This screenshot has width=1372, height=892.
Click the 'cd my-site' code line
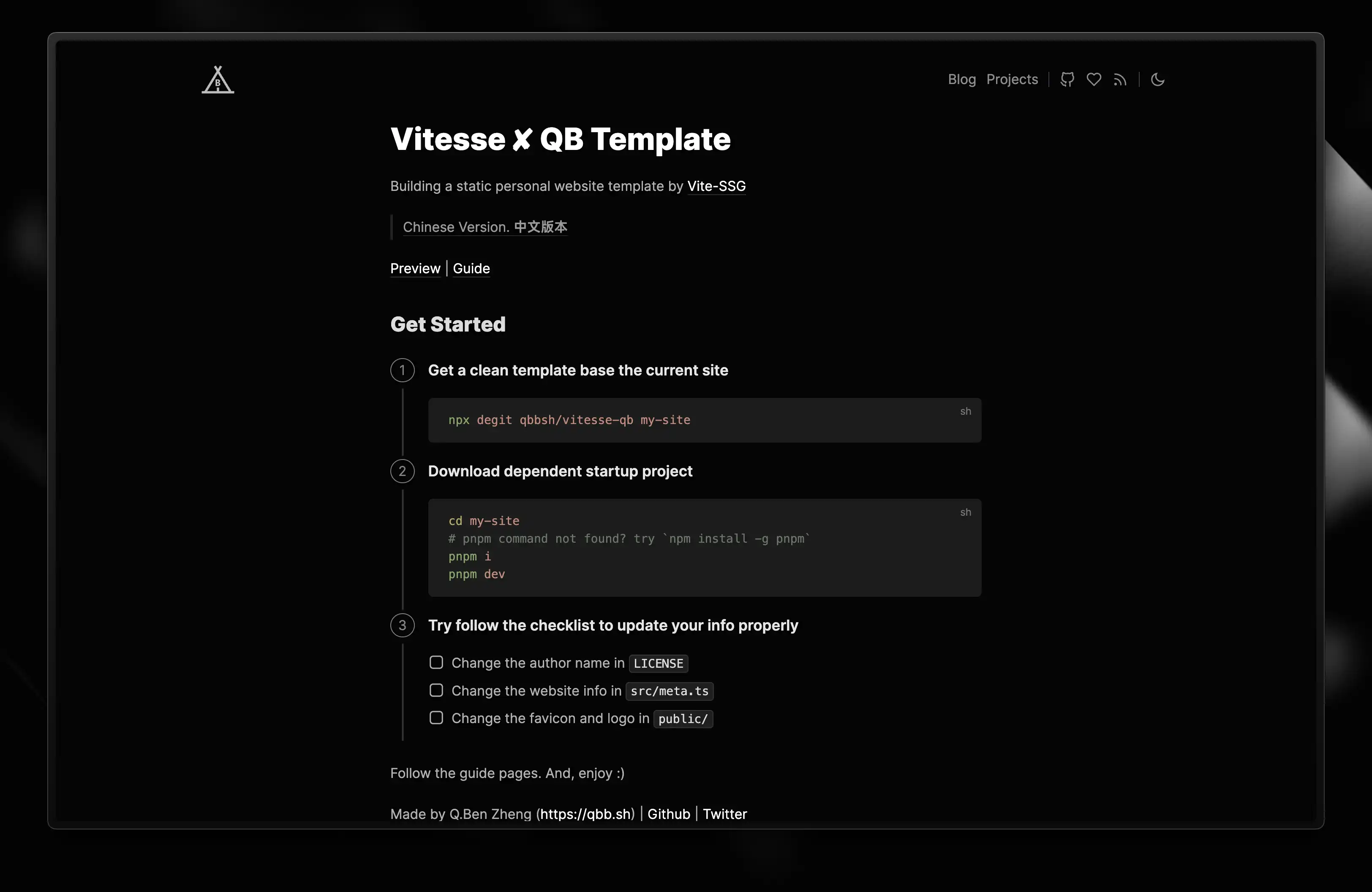[484, 521]
